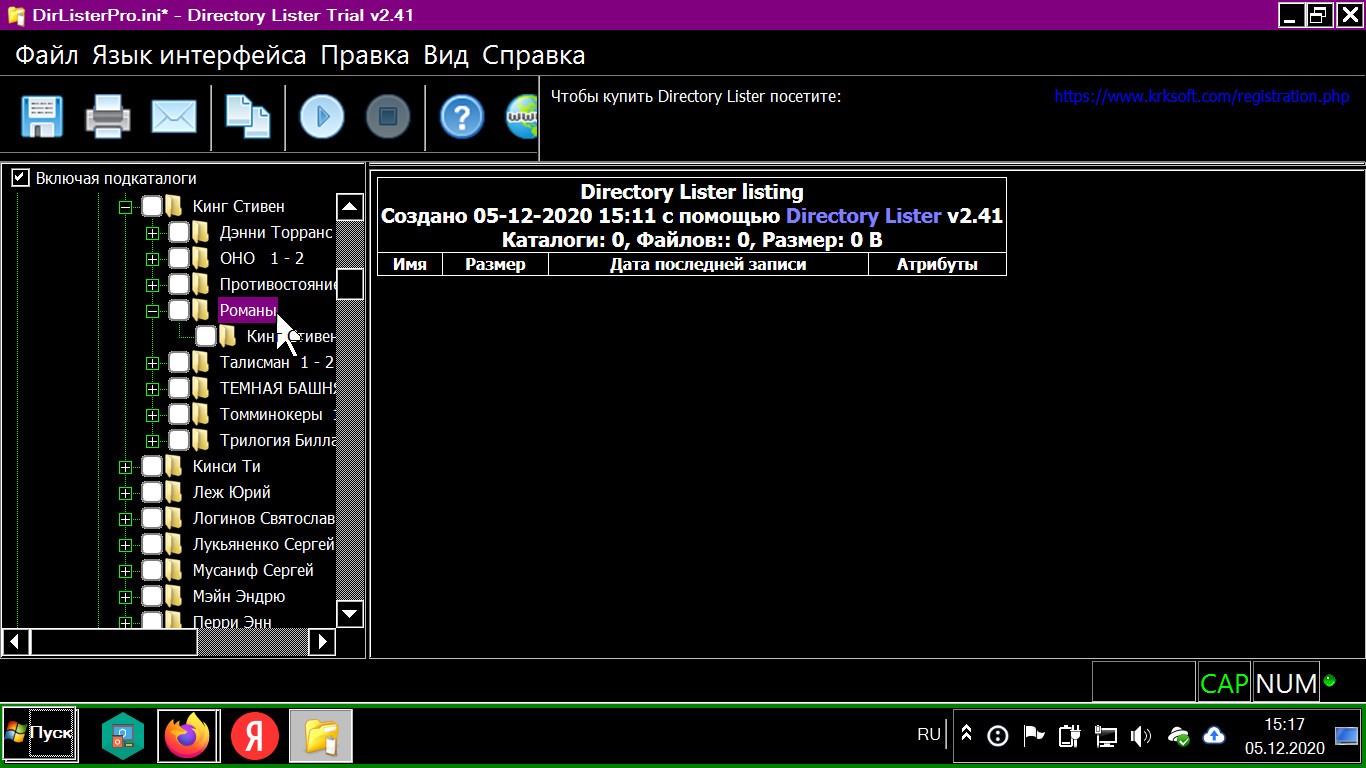Expand the Кинси Ти folder node

click(125, 467)
